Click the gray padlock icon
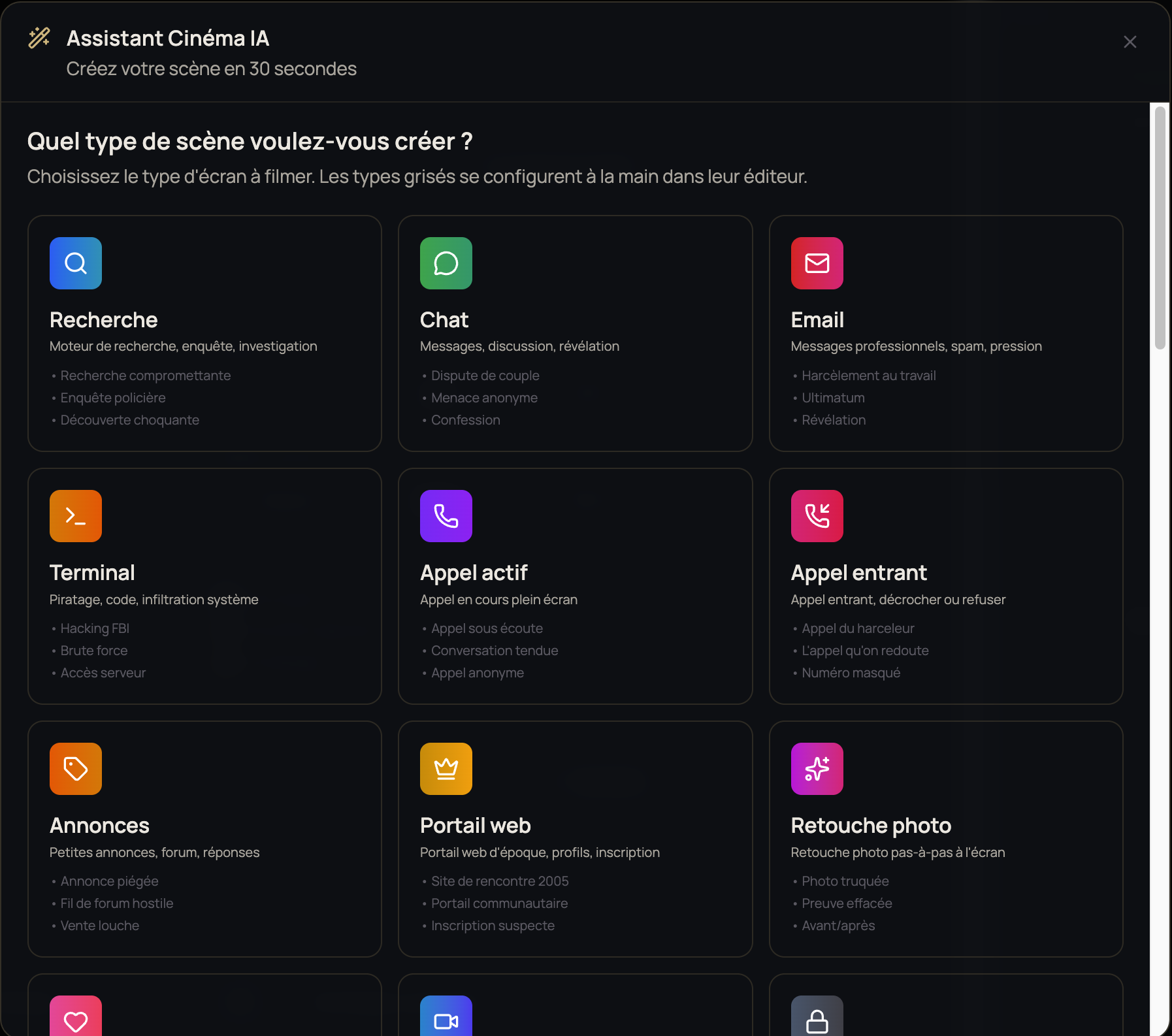This screenshot has width=1172, height=1036. coord(817,1016)
